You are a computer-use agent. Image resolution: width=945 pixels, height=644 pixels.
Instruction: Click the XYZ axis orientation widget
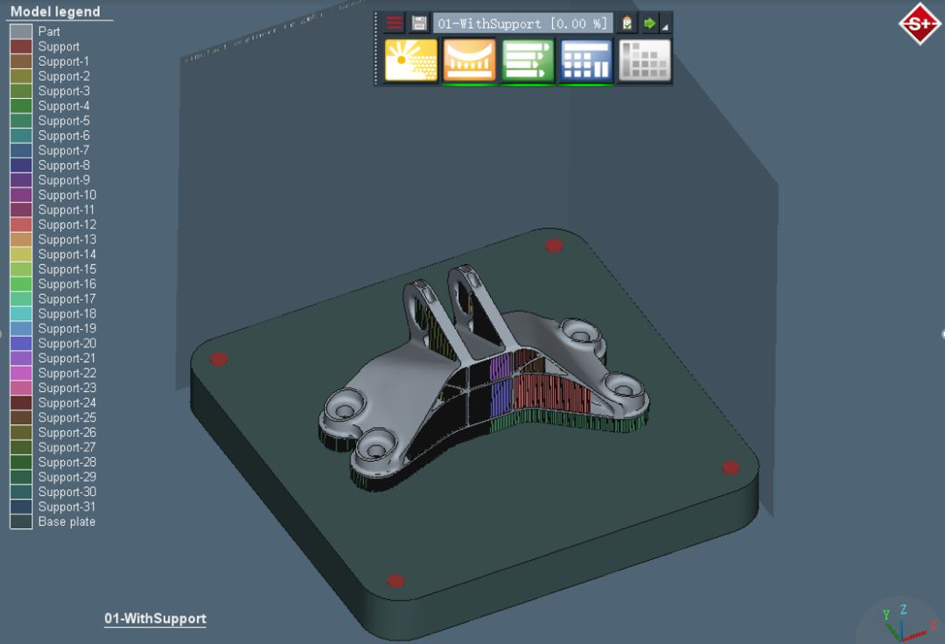(904, 624)
